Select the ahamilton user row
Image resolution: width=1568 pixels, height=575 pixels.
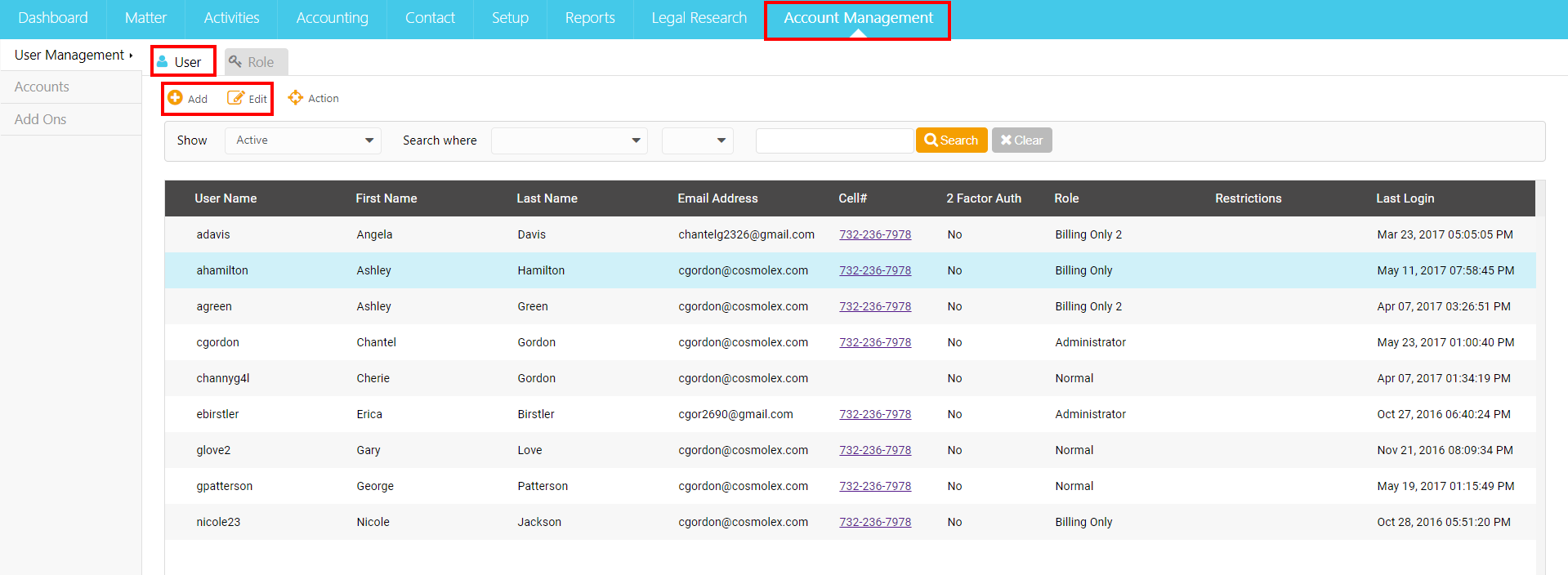tap(850, 270)
